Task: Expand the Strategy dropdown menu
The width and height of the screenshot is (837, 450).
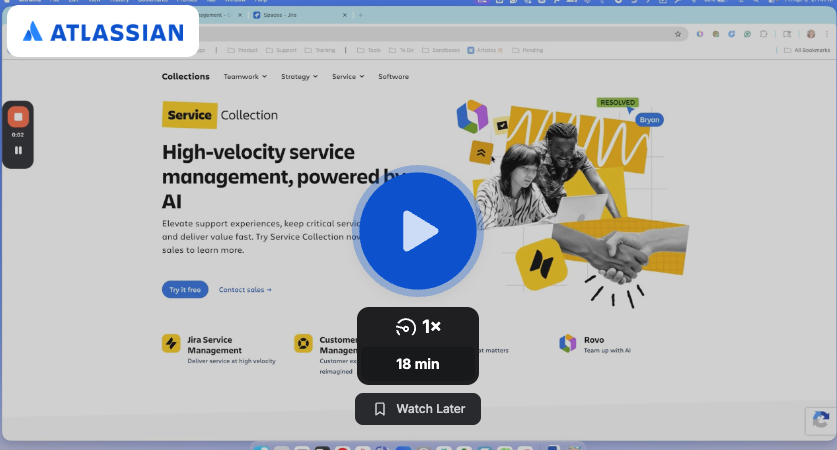Action: 299,76
